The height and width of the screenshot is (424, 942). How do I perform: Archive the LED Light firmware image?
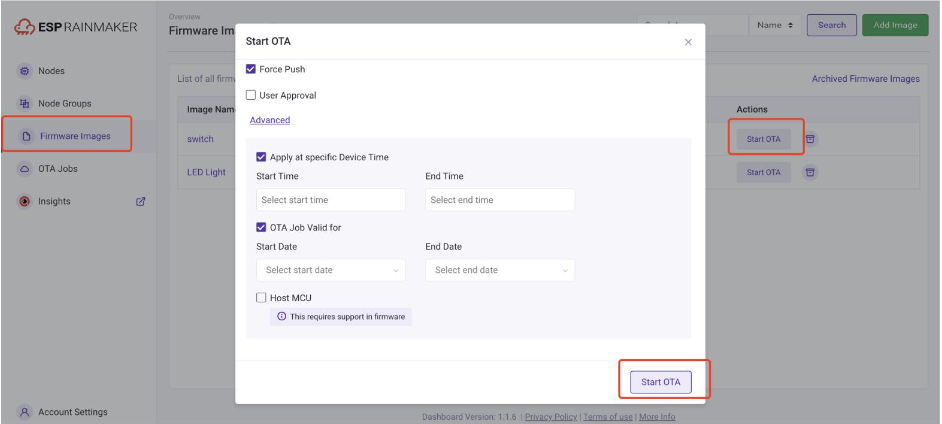[x=810, y=172]
